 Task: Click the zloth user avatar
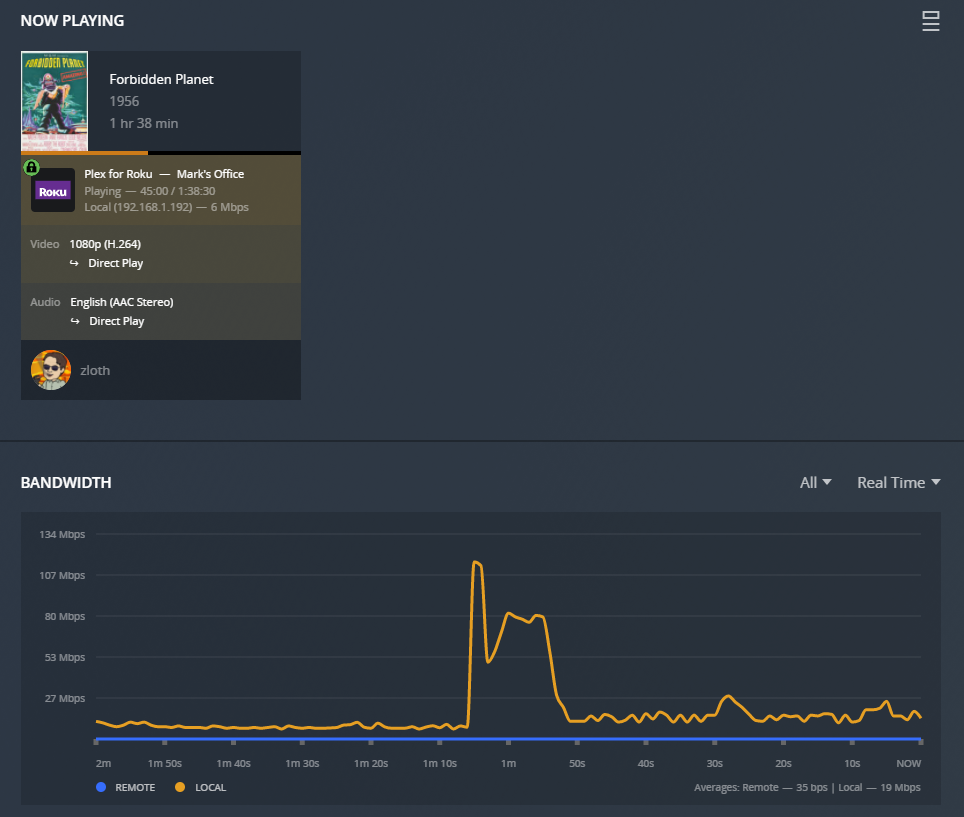click(51, 370)
